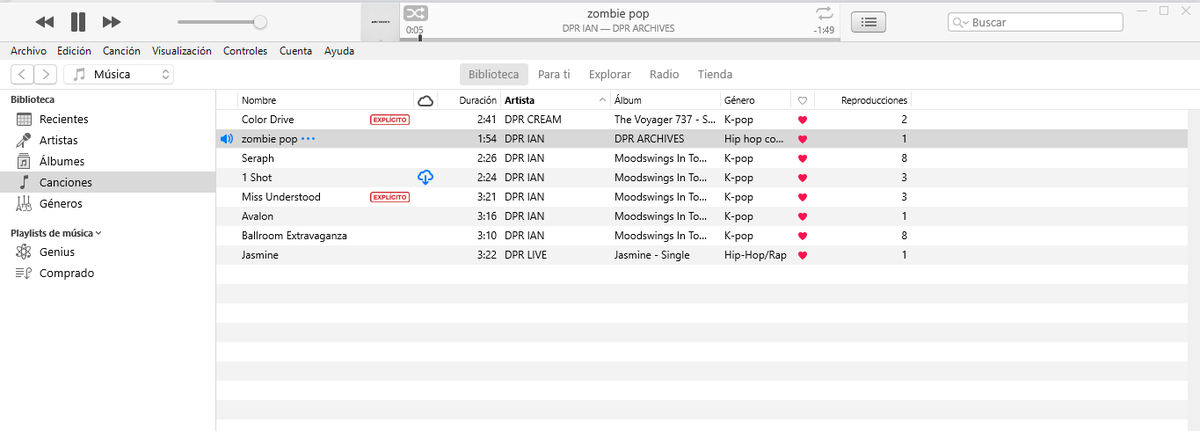Select the song Ballroom Extravaganza
Image resolution: width=1200 pixels, height=431 pixels.
pos(295,236)
